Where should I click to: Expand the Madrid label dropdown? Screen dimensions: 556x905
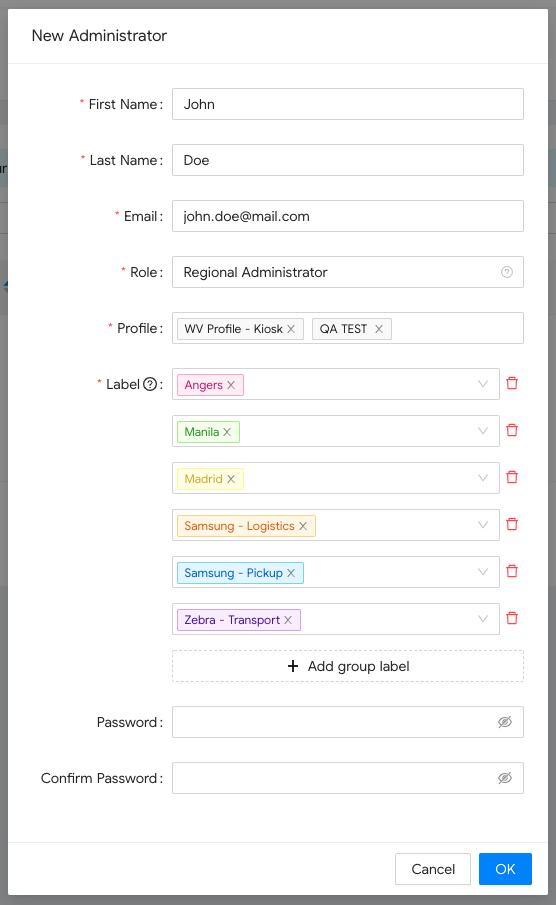click(483, 478)
